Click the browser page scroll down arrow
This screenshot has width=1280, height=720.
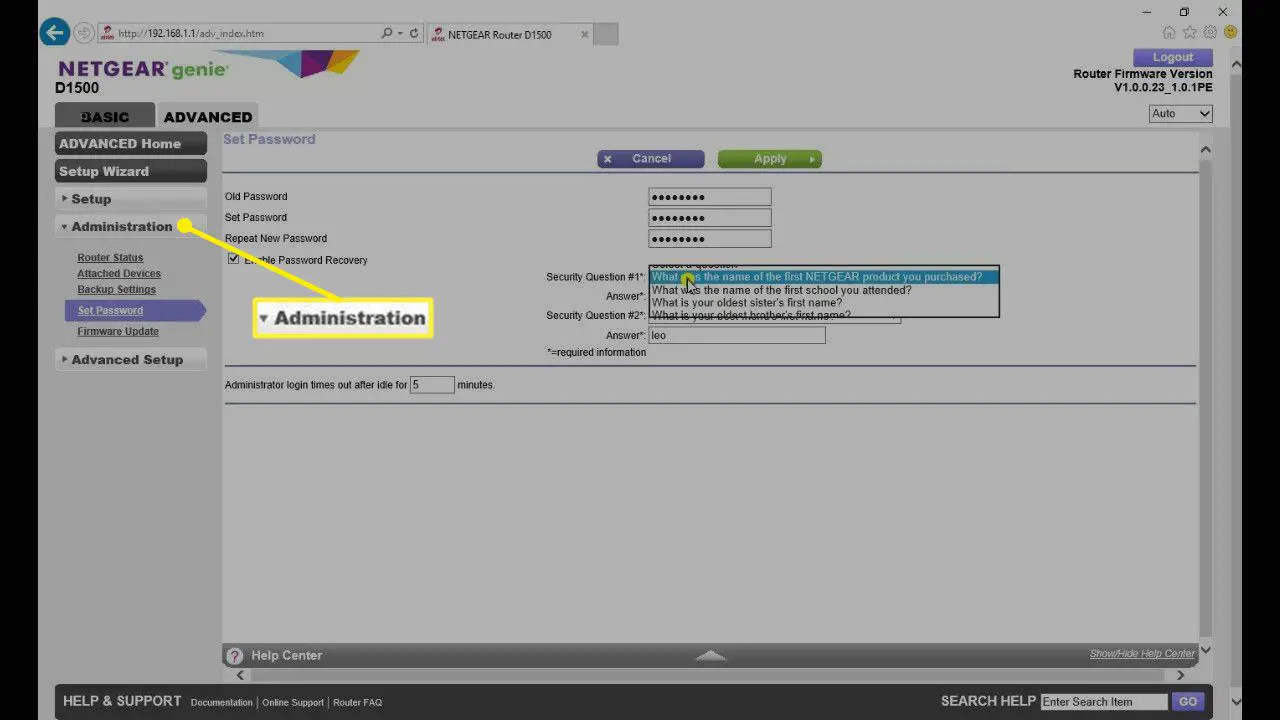1236,702
